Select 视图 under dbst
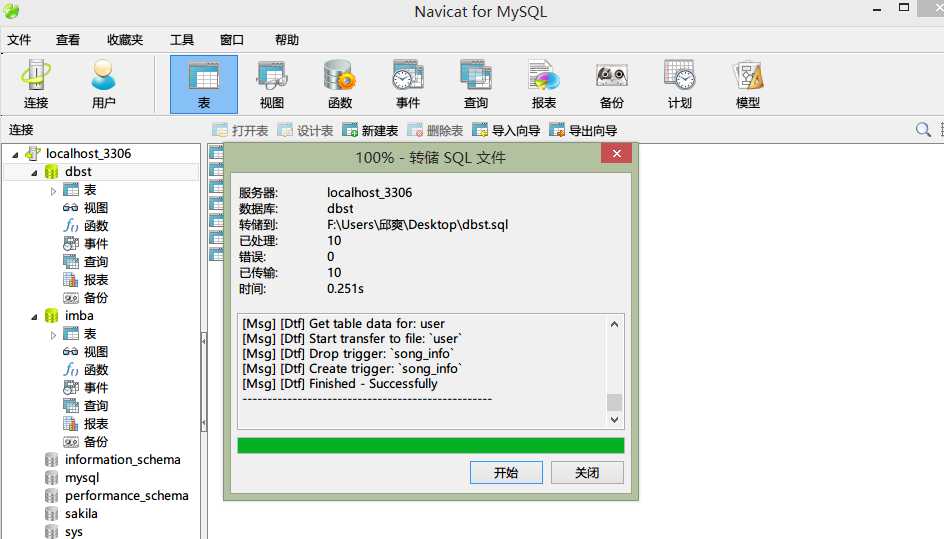Image resolution: width=944 pixels, height=539 pixels. [x=96, y=208]
